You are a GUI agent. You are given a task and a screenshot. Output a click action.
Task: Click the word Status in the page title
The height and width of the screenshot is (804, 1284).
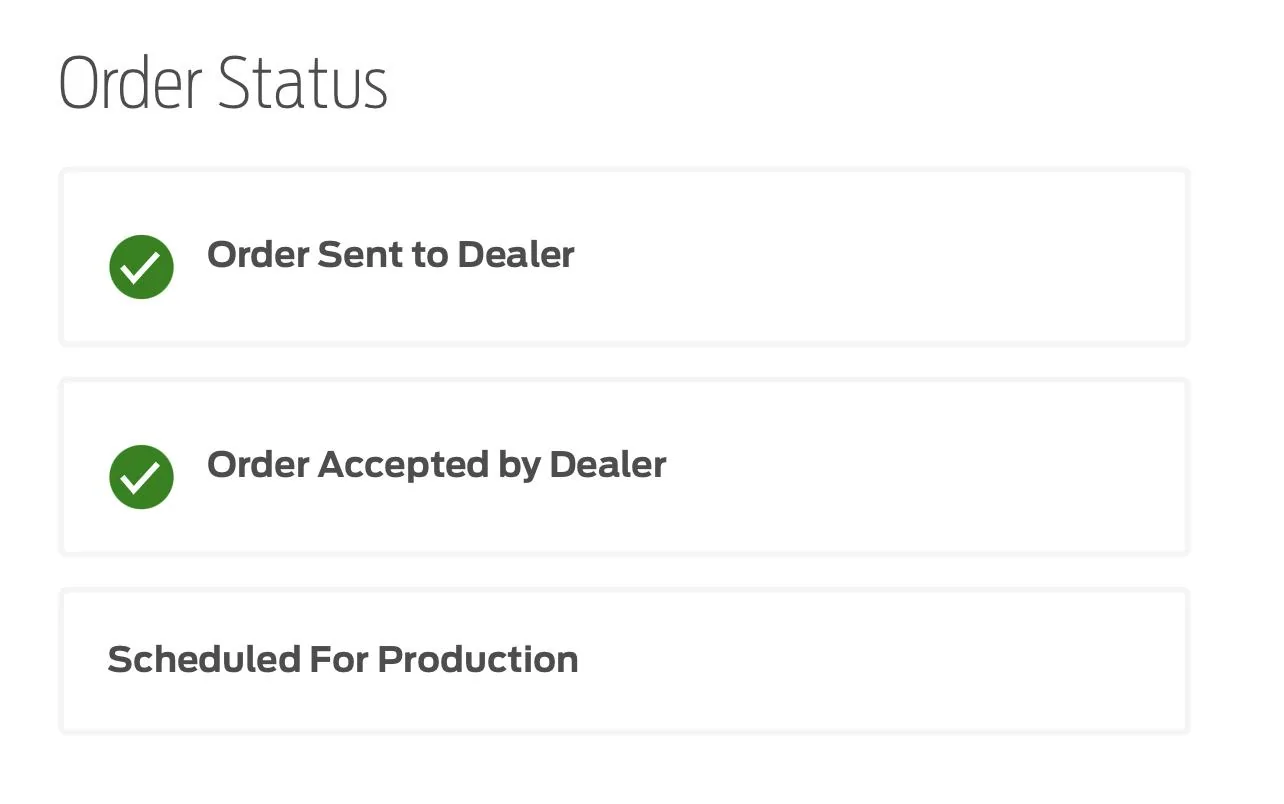(303, 83)
